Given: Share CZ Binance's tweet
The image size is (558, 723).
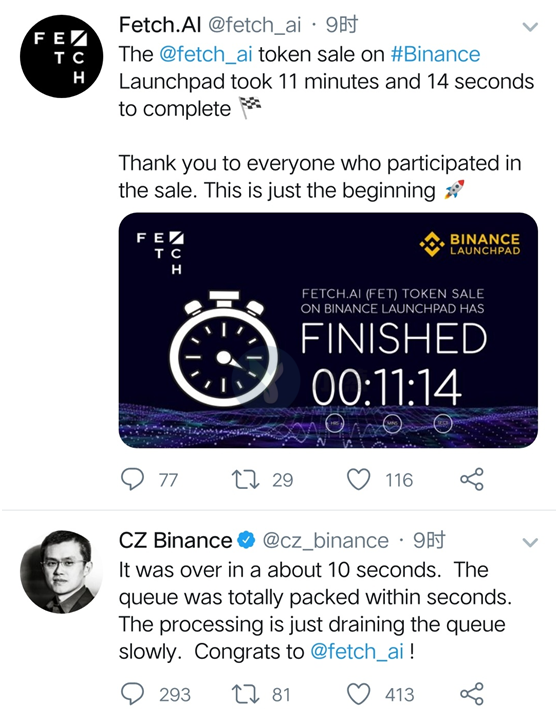Looking at the screenshot, I should click(472, 693).
